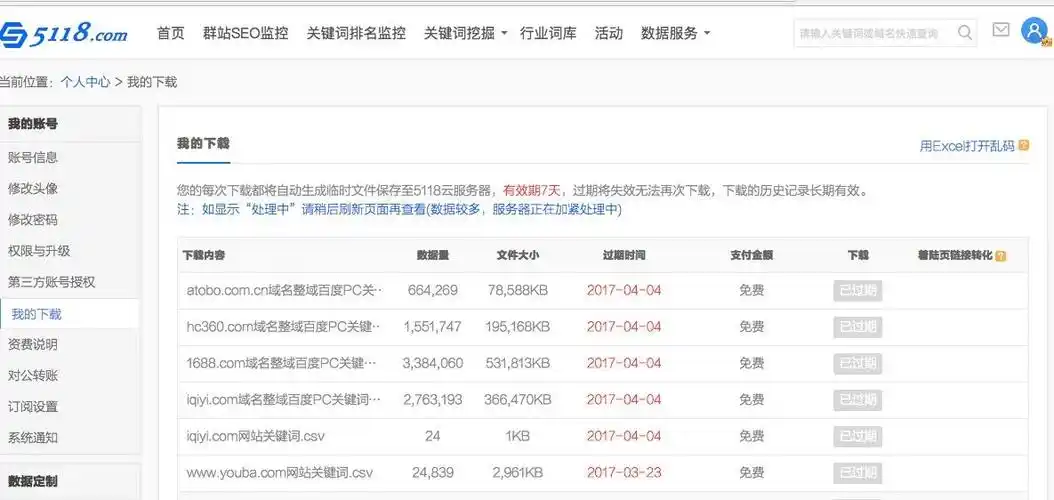
Task: Click the 支付金额 column header
Action: (x=752, y=255)
